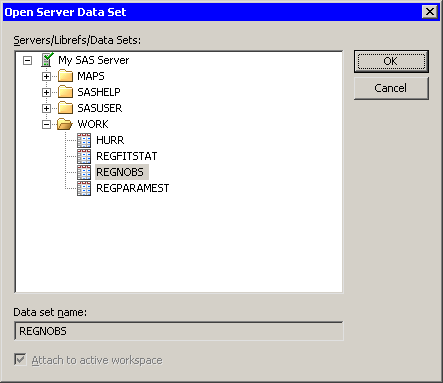Cancel the Open Server Data Set dialog
The height and width of the screenshot is (383, 443).
tap(391, 88)
